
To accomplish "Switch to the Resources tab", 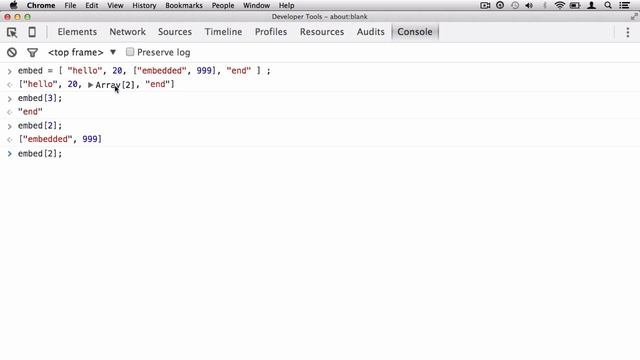I will tap(322, 32).
